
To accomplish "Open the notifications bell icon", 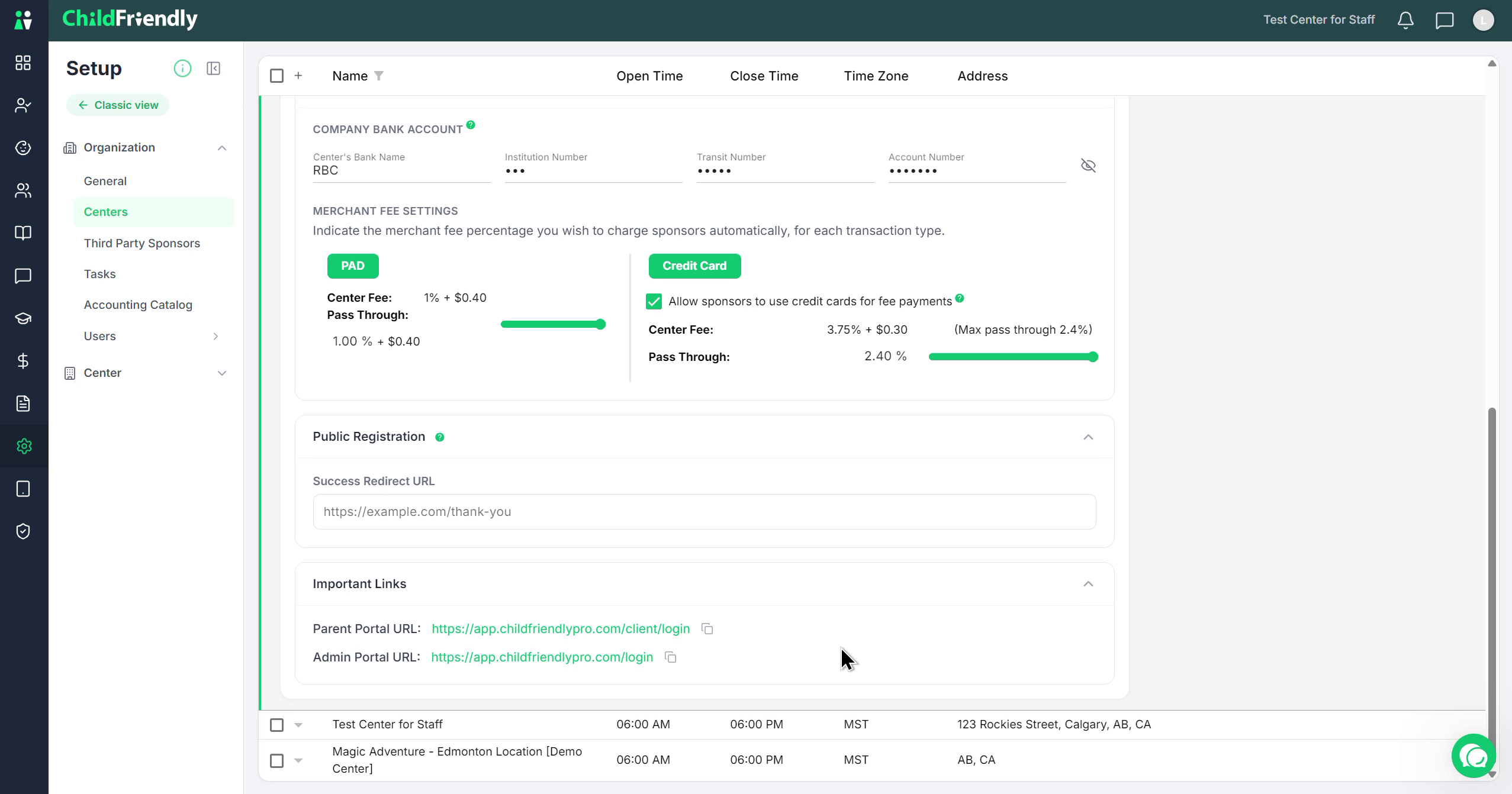I will (x=1405, y=20).
